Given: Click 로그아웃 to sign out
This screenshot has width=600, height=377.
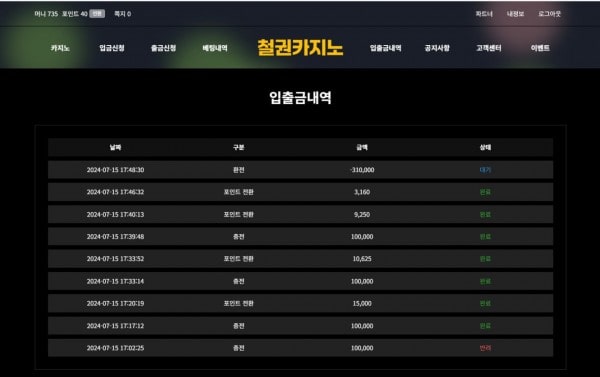Looking at the screenshot, I should click(x=549, y=14).
